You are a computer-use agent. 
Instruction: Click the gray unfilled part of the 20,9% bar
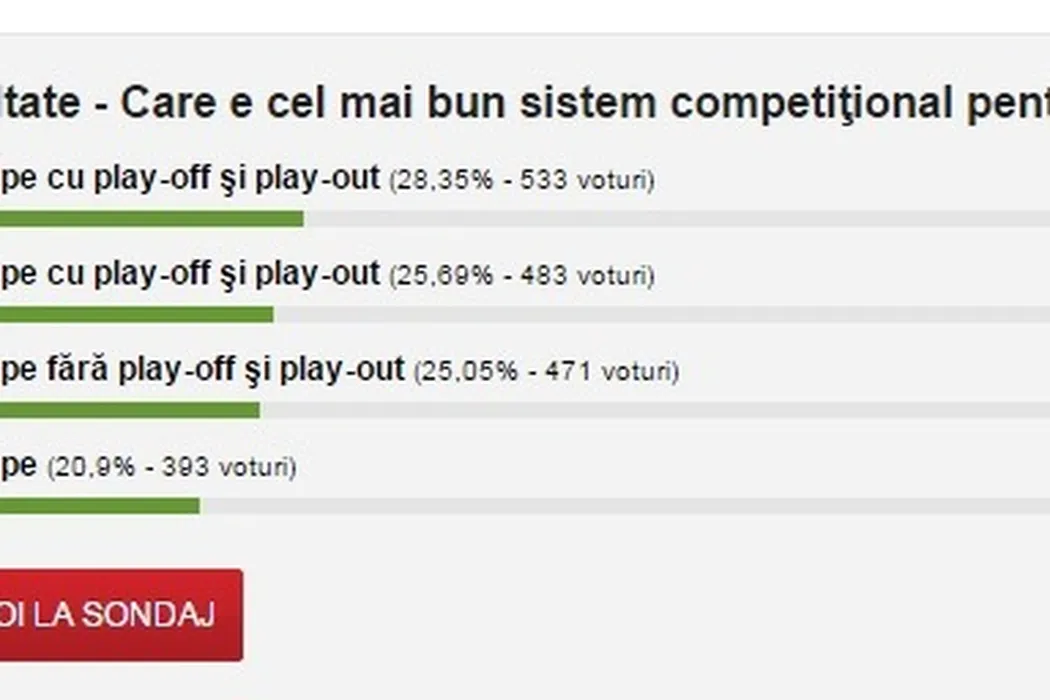click(x=620, y=506)
